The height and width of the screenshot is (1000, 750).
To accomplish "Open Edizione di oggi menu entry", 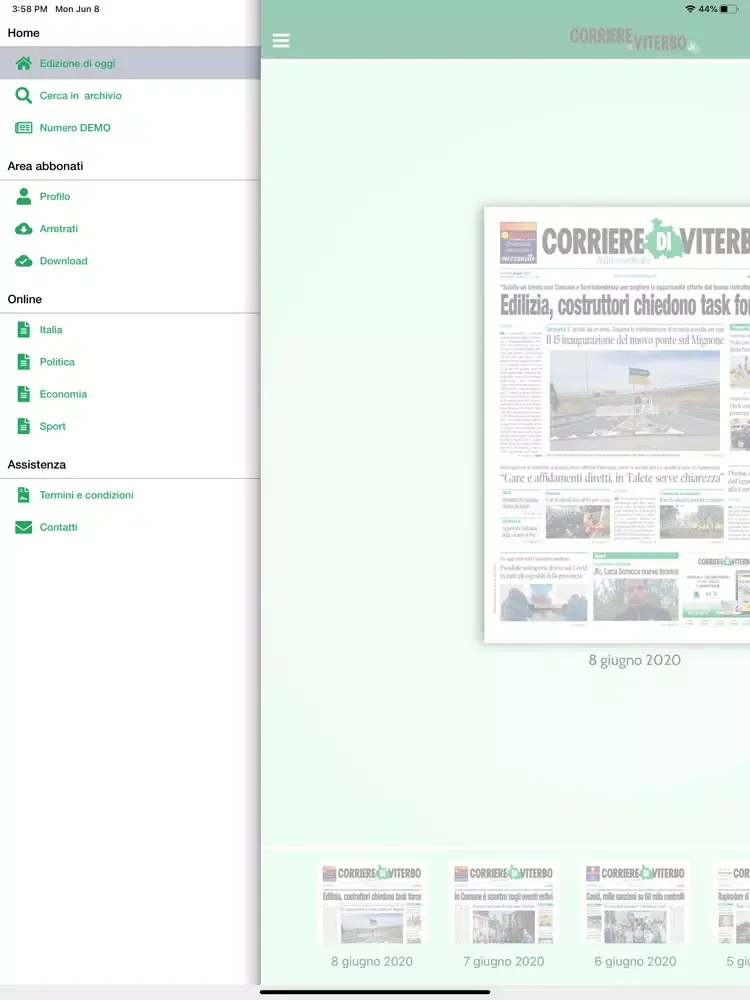I will [130, 63].
